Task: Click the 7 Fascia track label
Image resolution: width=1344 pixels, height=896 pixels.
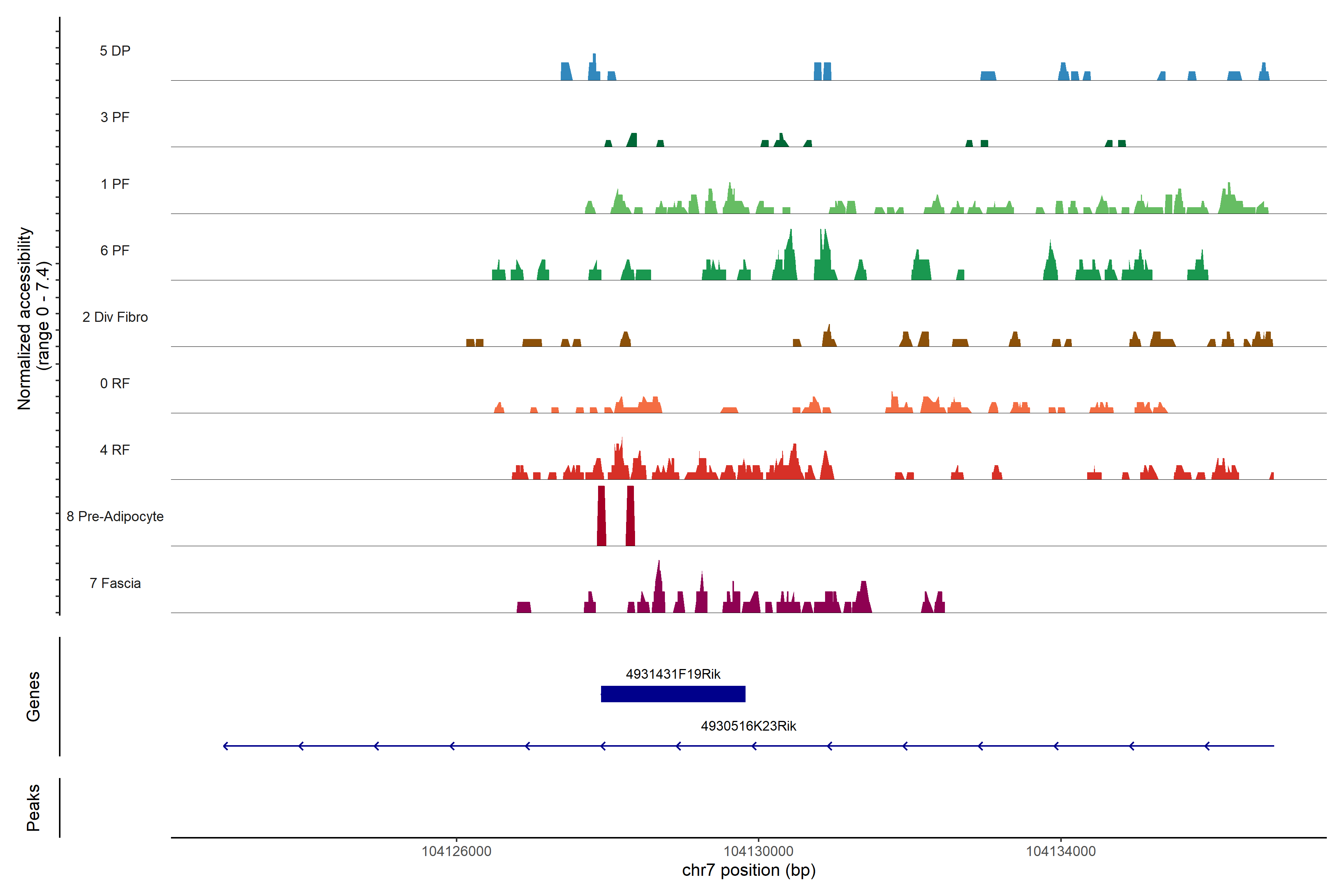Action: coord(115,583)
